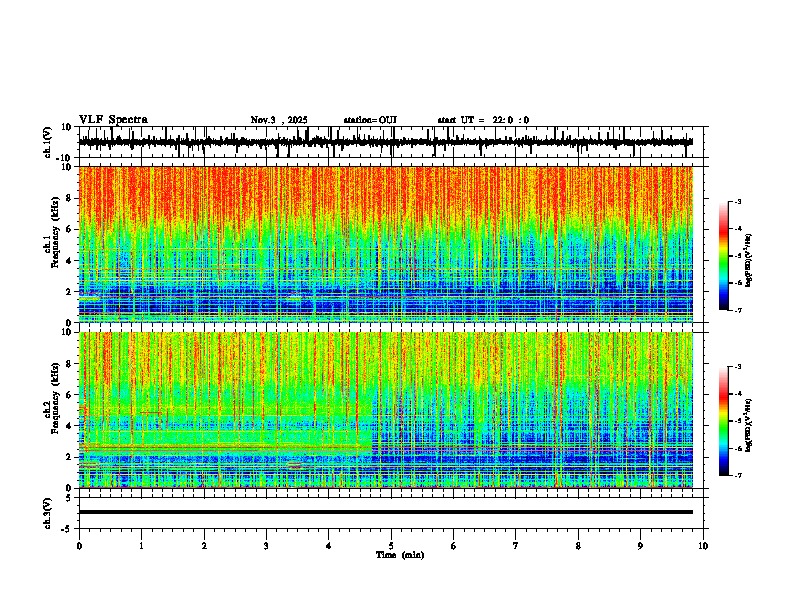792x612 pixels.
Task: Click the "2" kHz tick on ch.2 spectrogram
Action: coord(69,457)
